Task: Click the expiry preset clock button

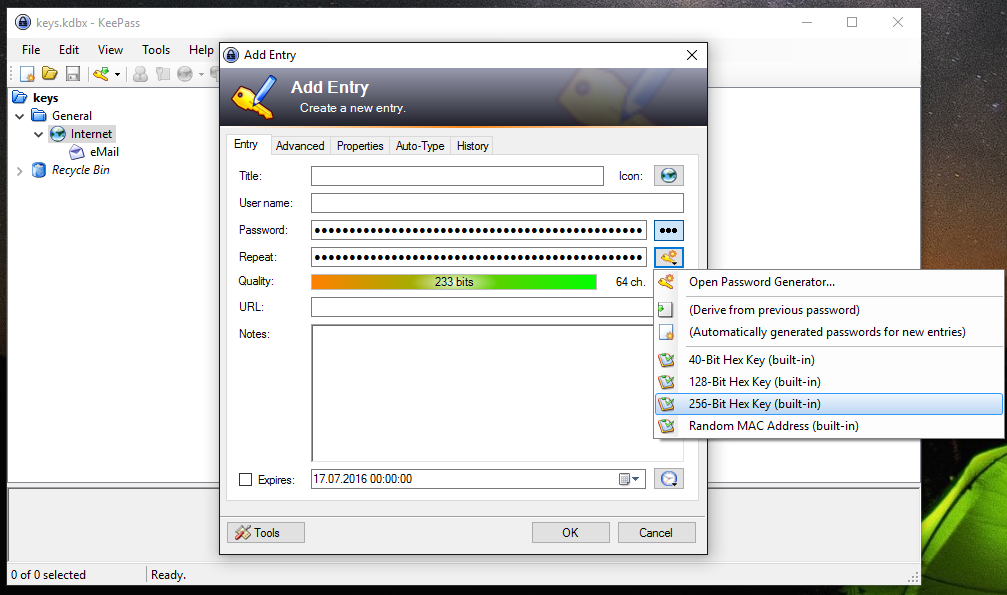Action: click(x=668, y=479)
